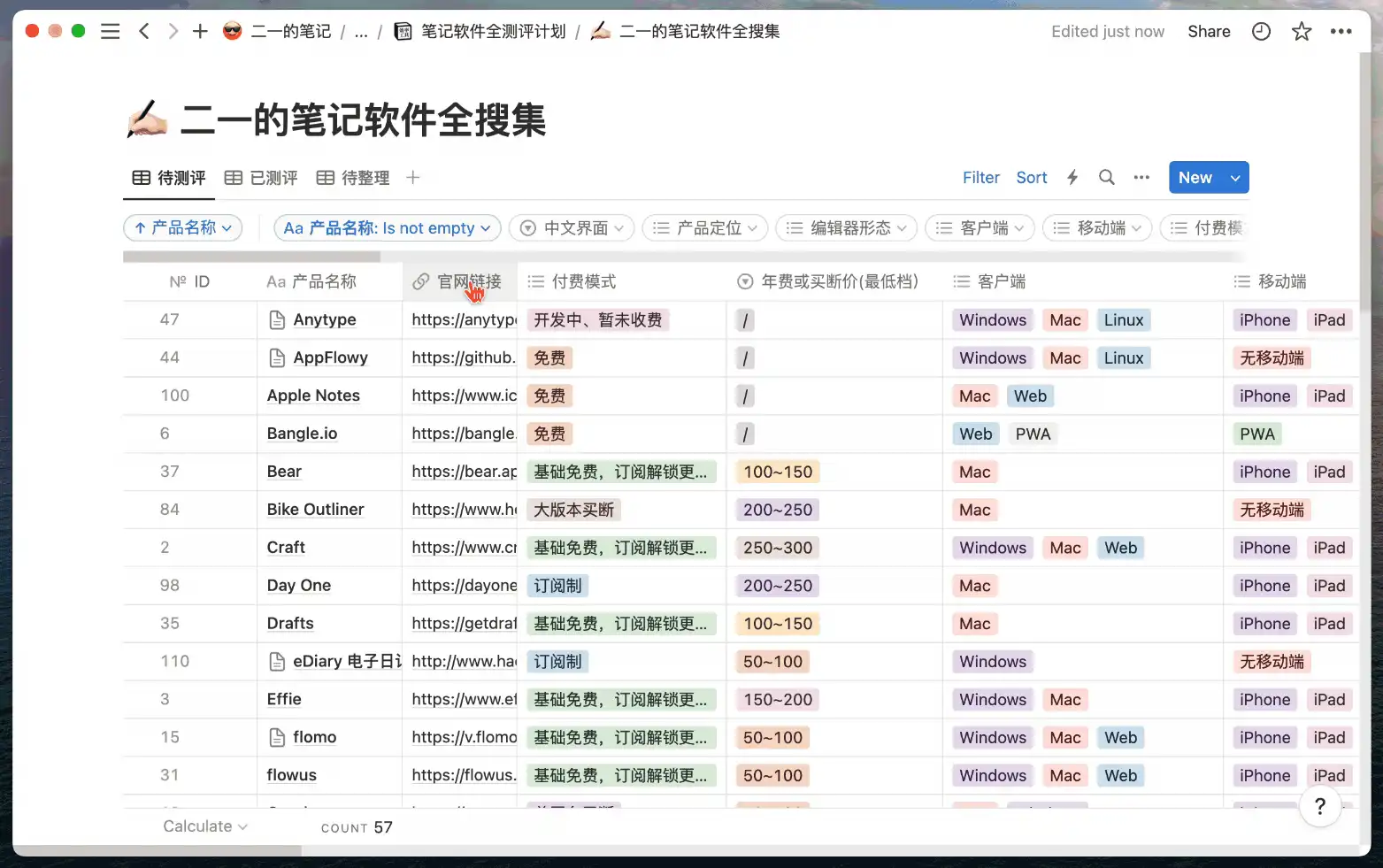Open the Calculate dropdown at table bottom
The image size is (1383, 868).
pos(204,826)
